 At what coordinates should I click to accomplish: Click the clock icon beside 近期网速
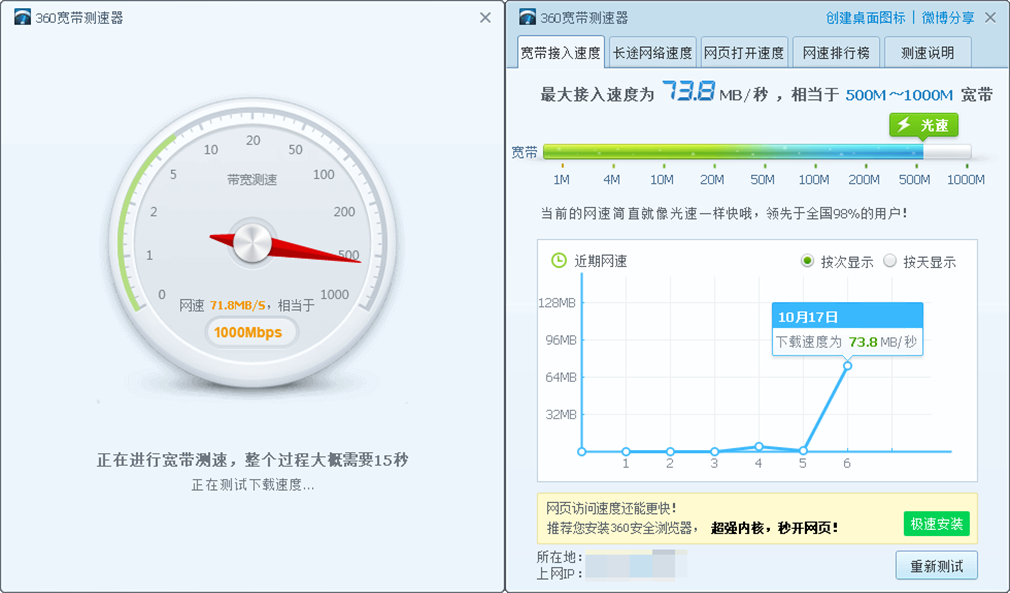click(x=558, y=260)
